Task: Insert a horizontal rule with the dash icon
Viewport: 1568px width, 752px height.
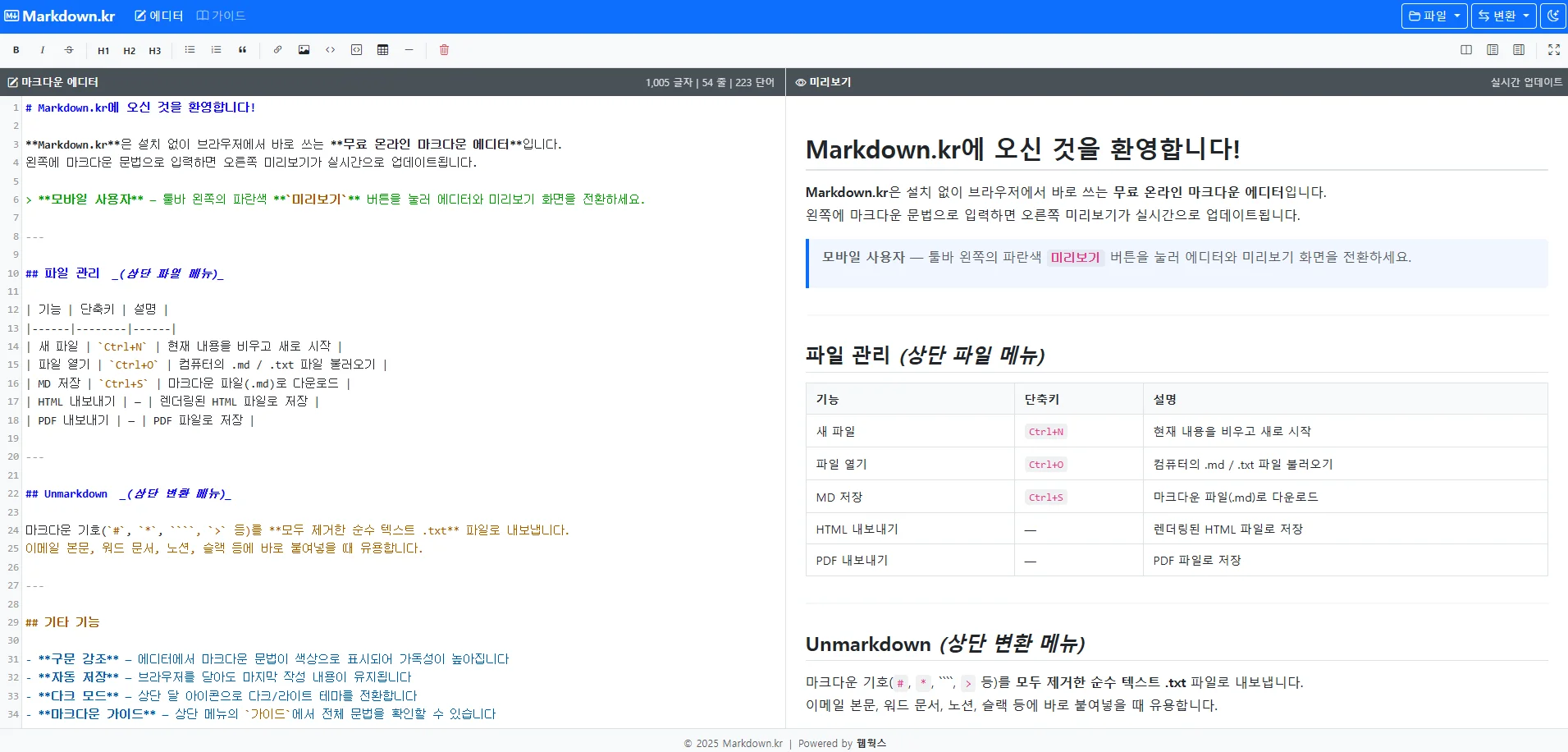Action: point(409,50)
